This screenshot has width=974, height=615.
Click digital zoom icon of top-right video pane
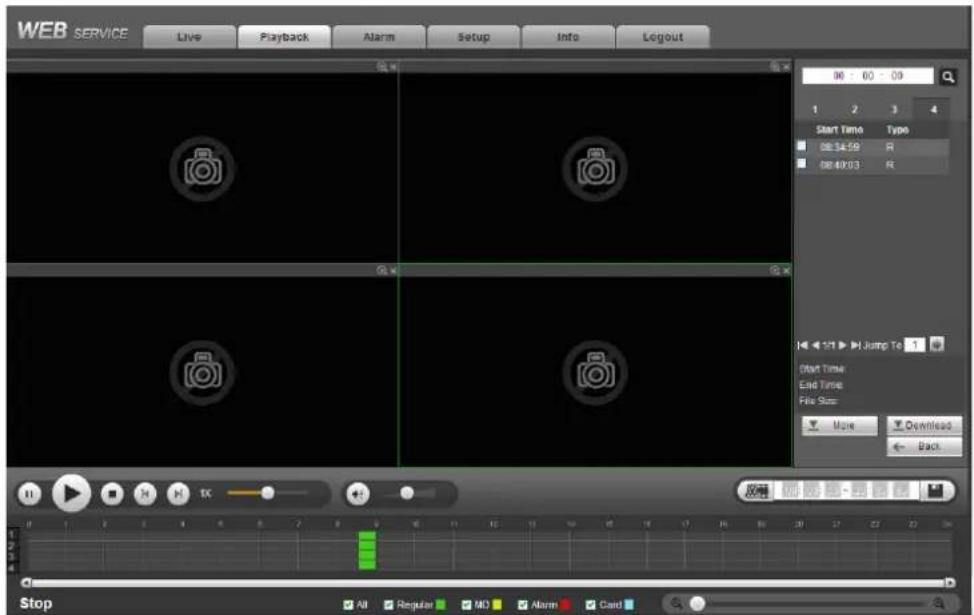[x=775, y=66]
